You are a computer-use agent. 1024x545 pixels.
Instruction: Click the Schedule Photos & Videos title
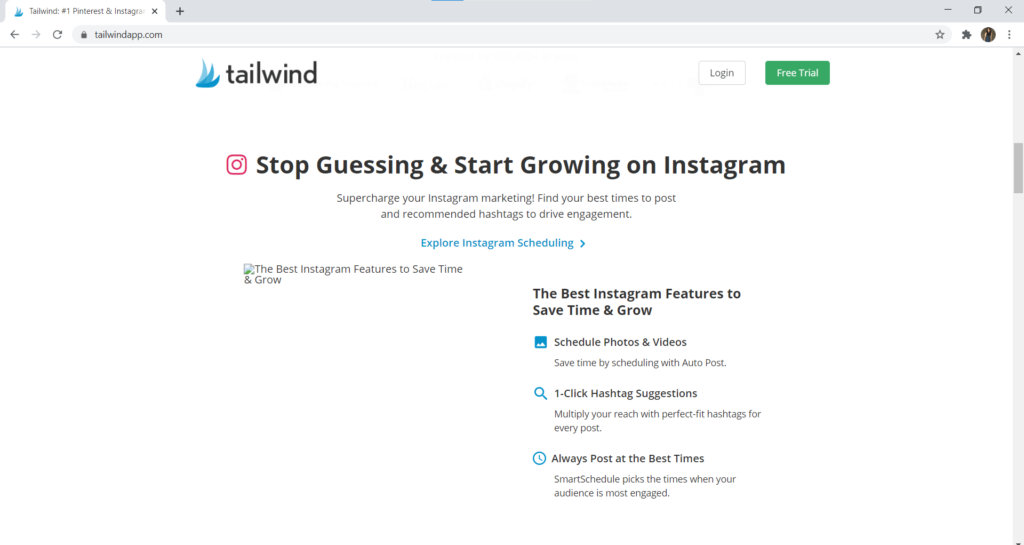(620, 342)
